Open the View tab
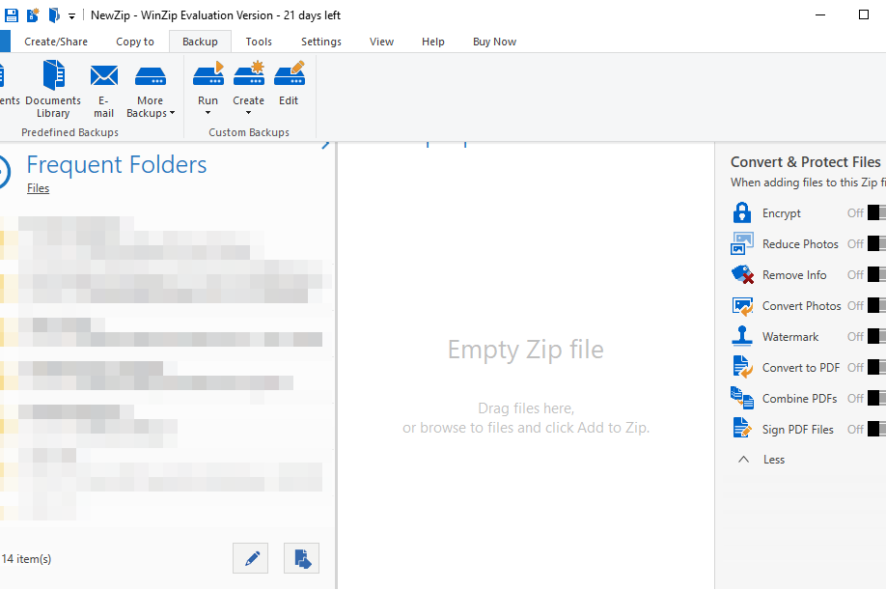This screenshot has height=590, width=886. [381, 42]
